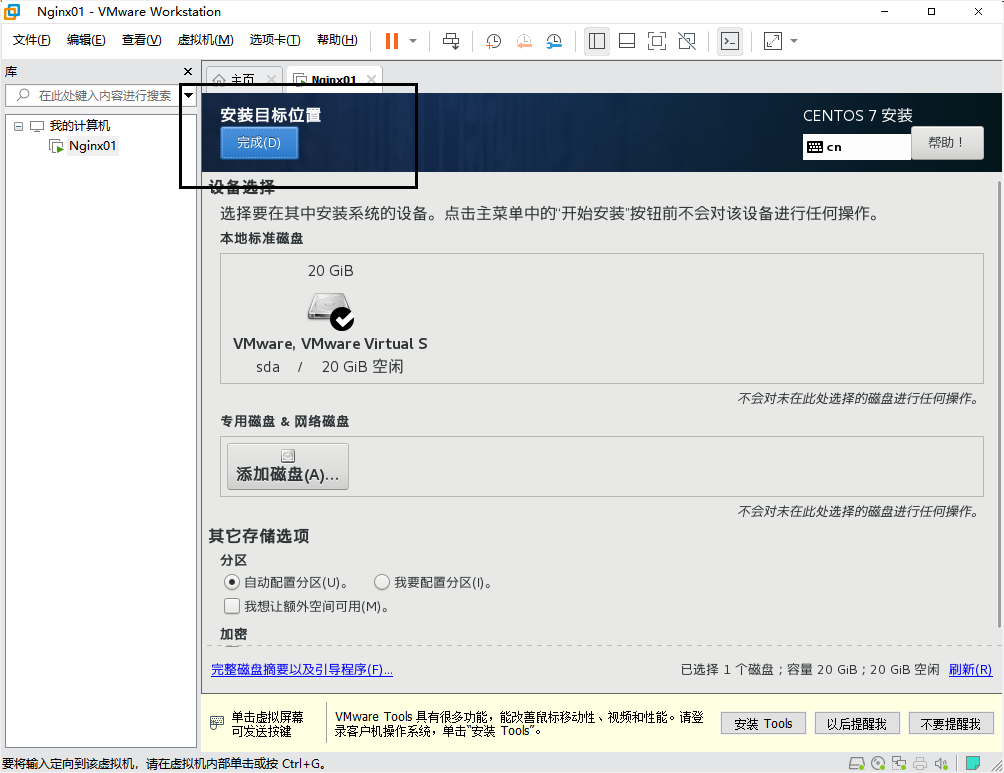
Task: Click the cn keyboard layout indicator
Action: pos(856,147)
